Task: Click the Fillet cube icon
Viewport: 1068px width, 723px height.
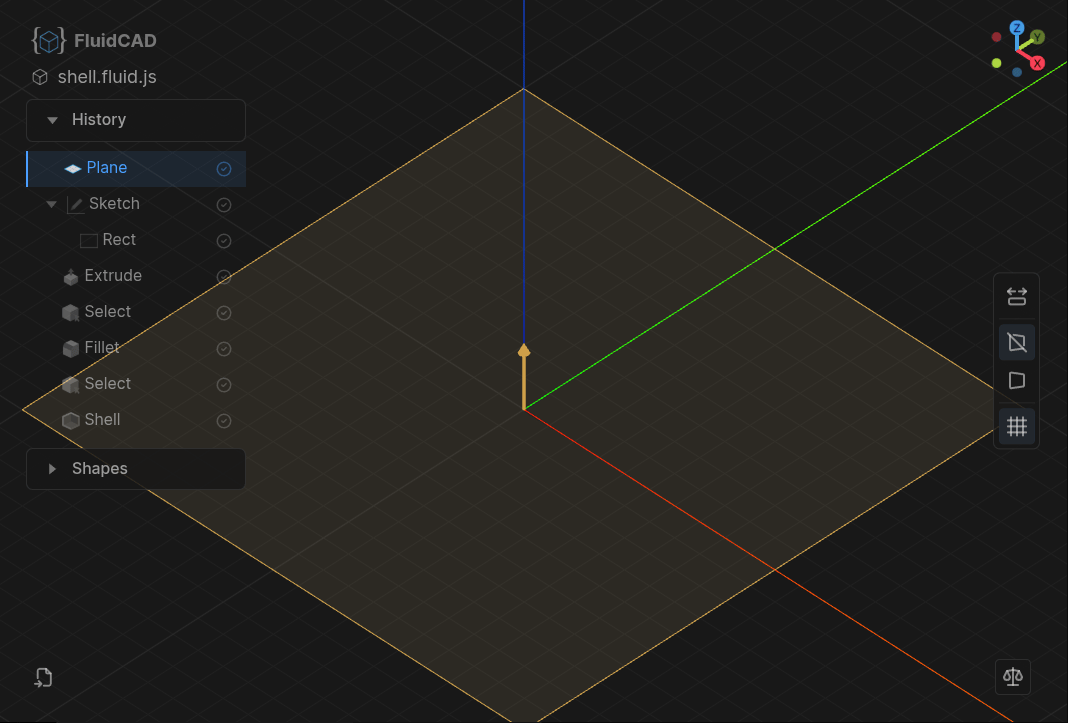Action: pos(71,349)
